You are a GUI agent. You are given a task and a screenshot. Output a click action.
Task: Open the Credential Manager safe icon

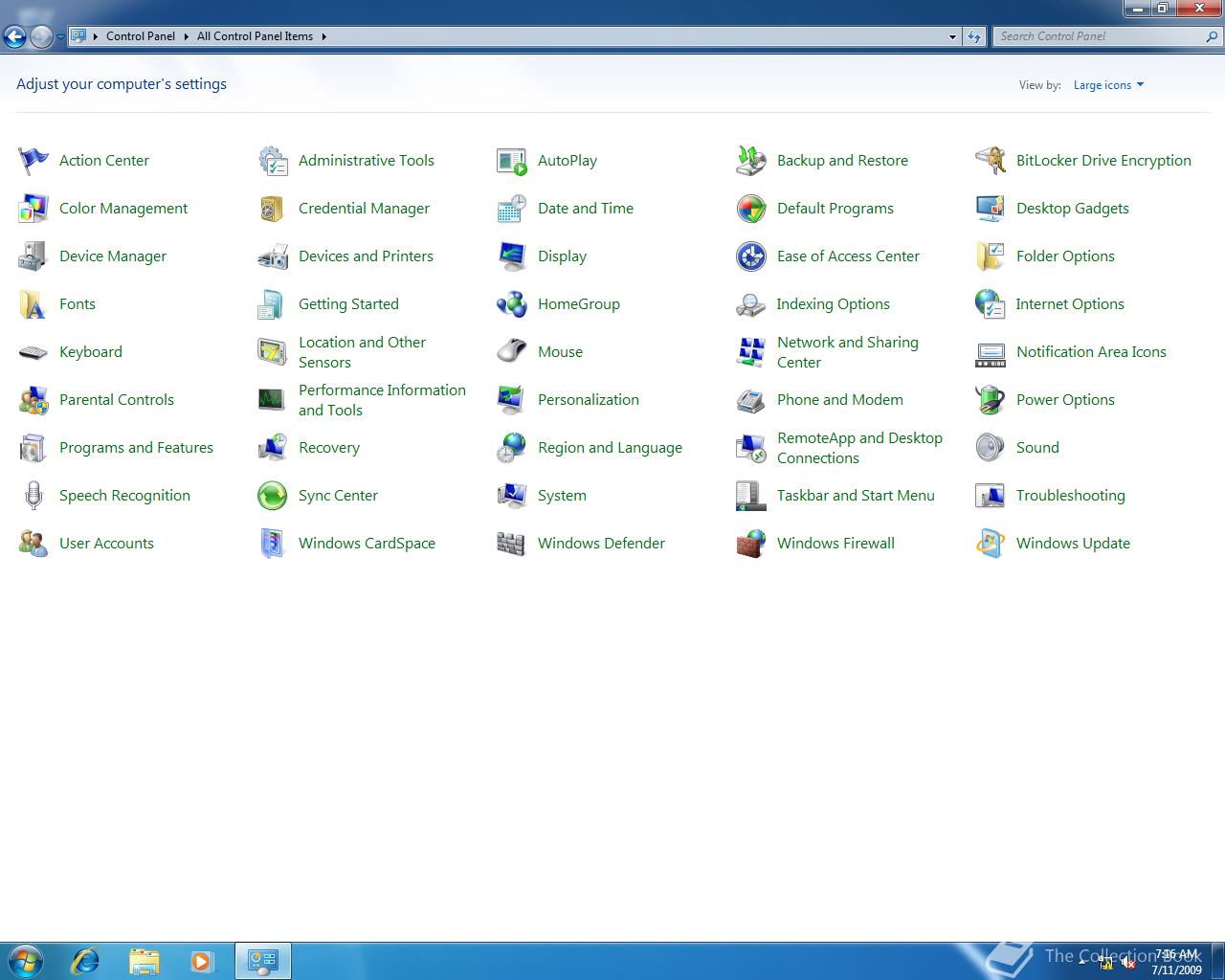point(273,209)
